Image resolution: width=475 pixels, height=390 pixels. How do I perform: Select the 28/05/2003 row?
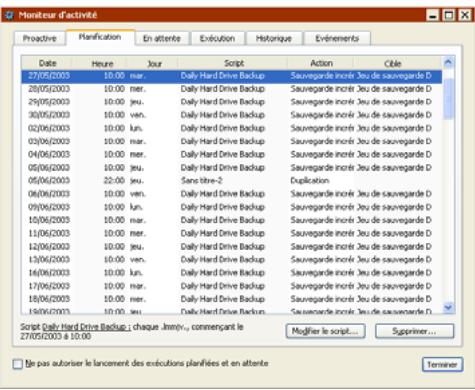tap(232, 89)
